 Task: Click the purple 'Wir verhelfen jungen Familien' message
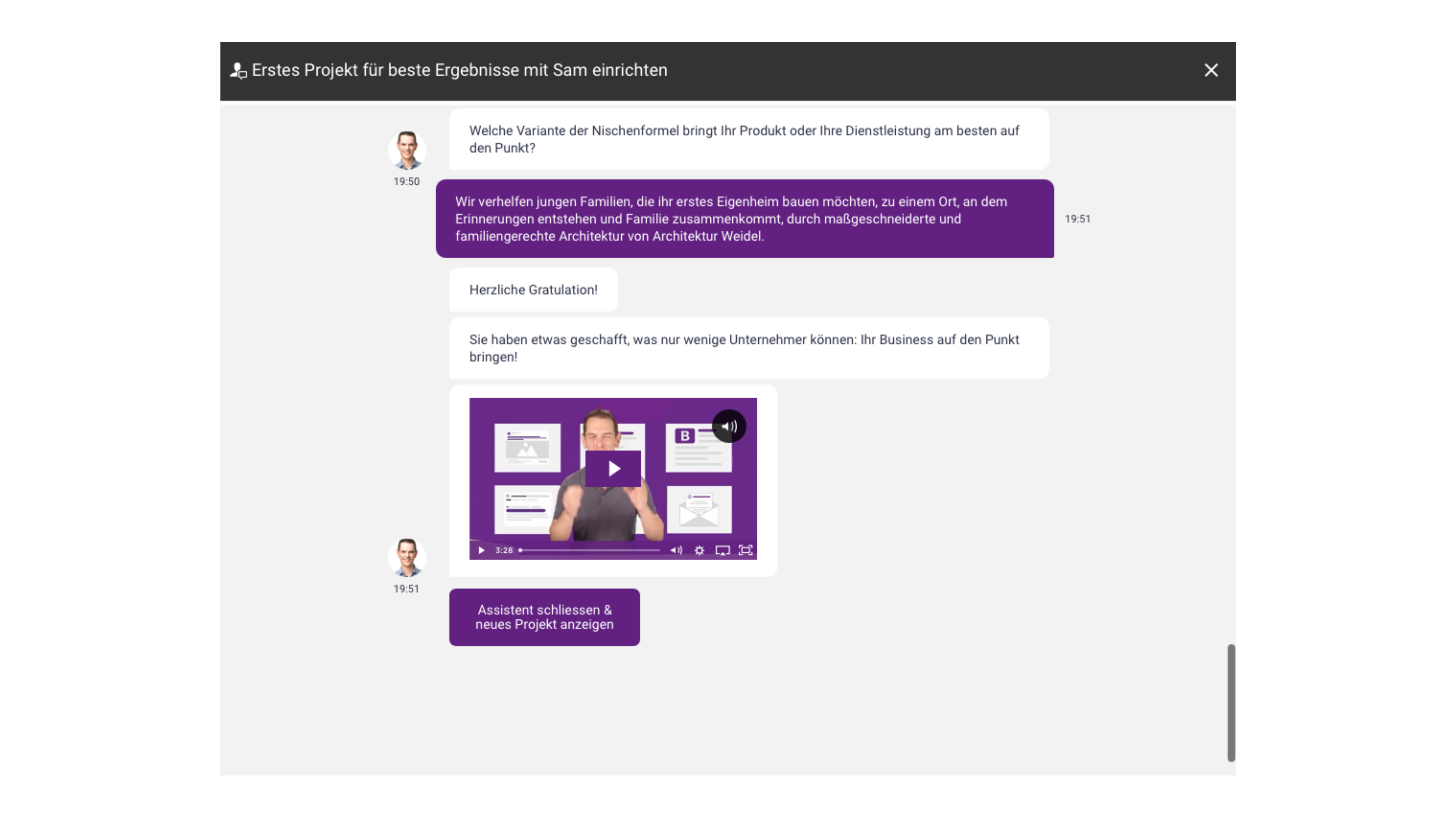[x=744, y=219]
